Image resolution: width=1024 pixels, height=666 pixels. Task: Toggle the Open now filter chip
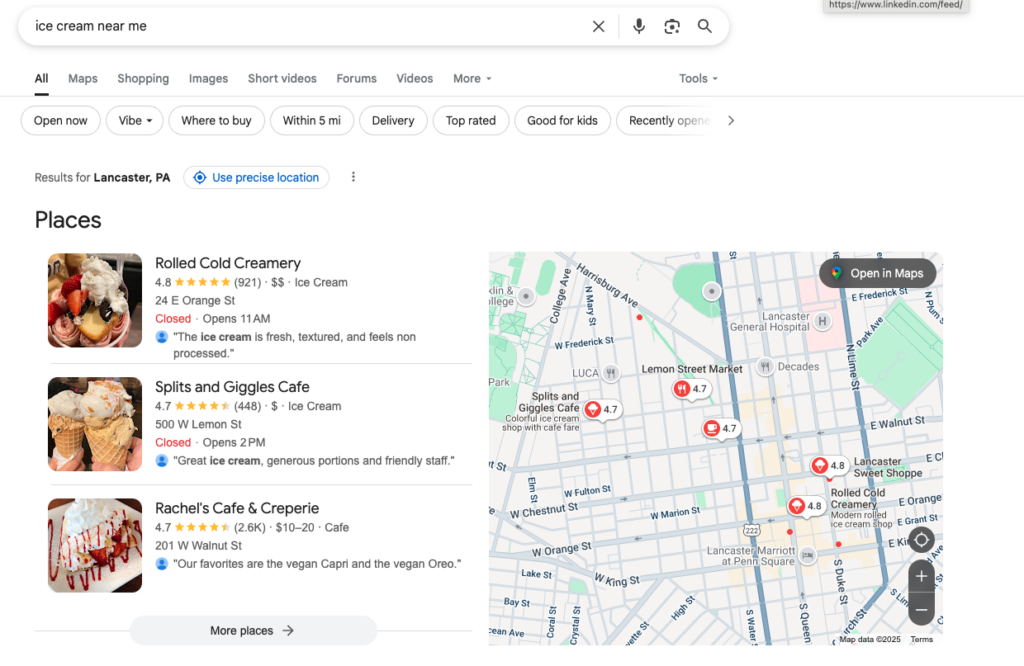tap(61, 121)
